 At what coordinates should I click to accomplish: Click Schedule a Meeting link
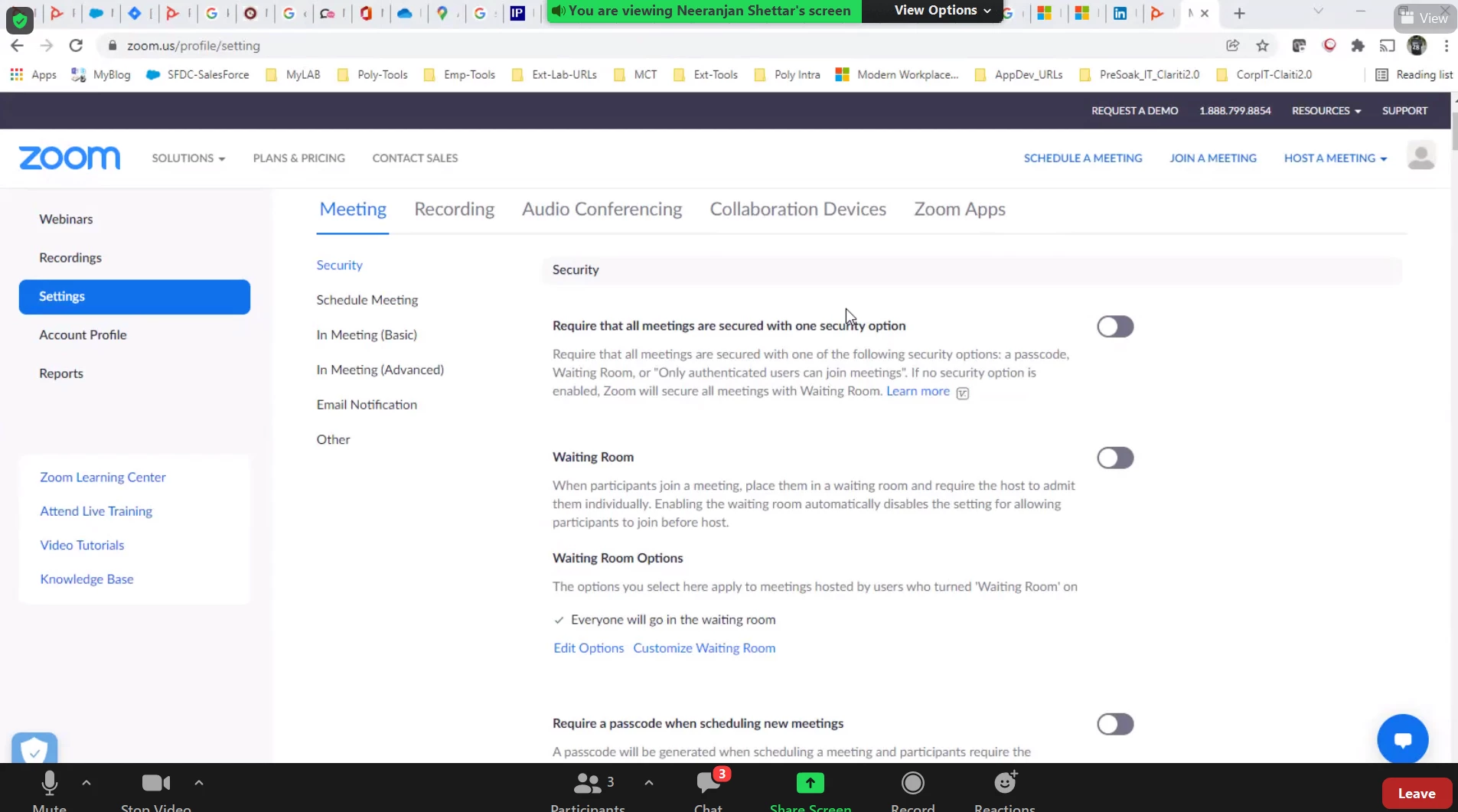[x=1083, y=158]
